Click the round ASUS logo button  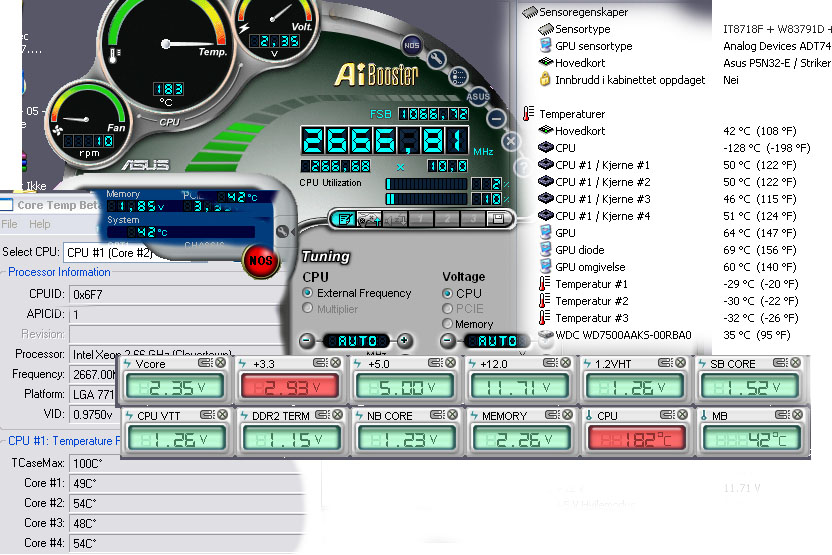tap(478, 97)
